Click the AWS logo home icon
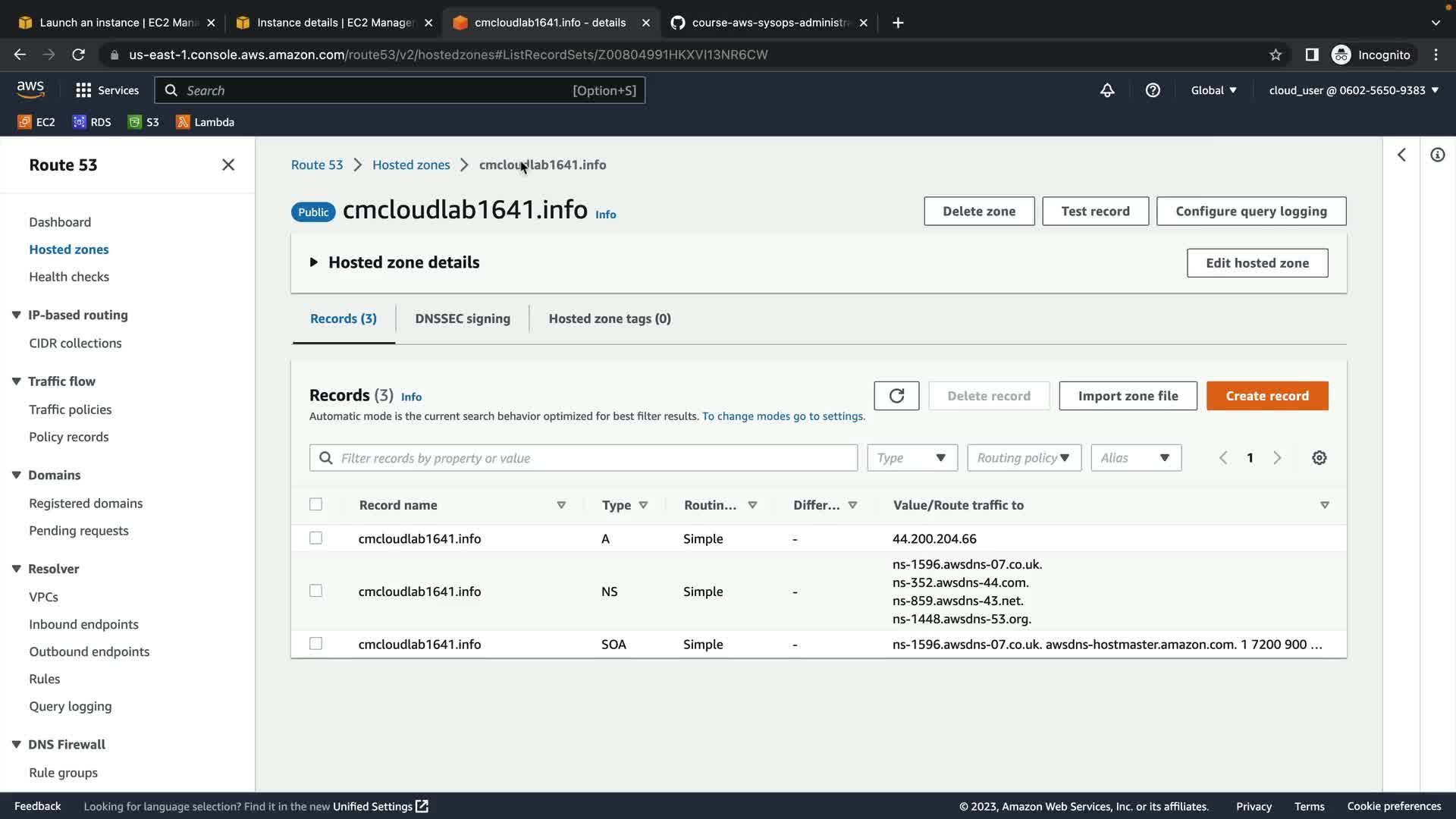The width and height of the screenshot is (1456, 819). (30, 89)
